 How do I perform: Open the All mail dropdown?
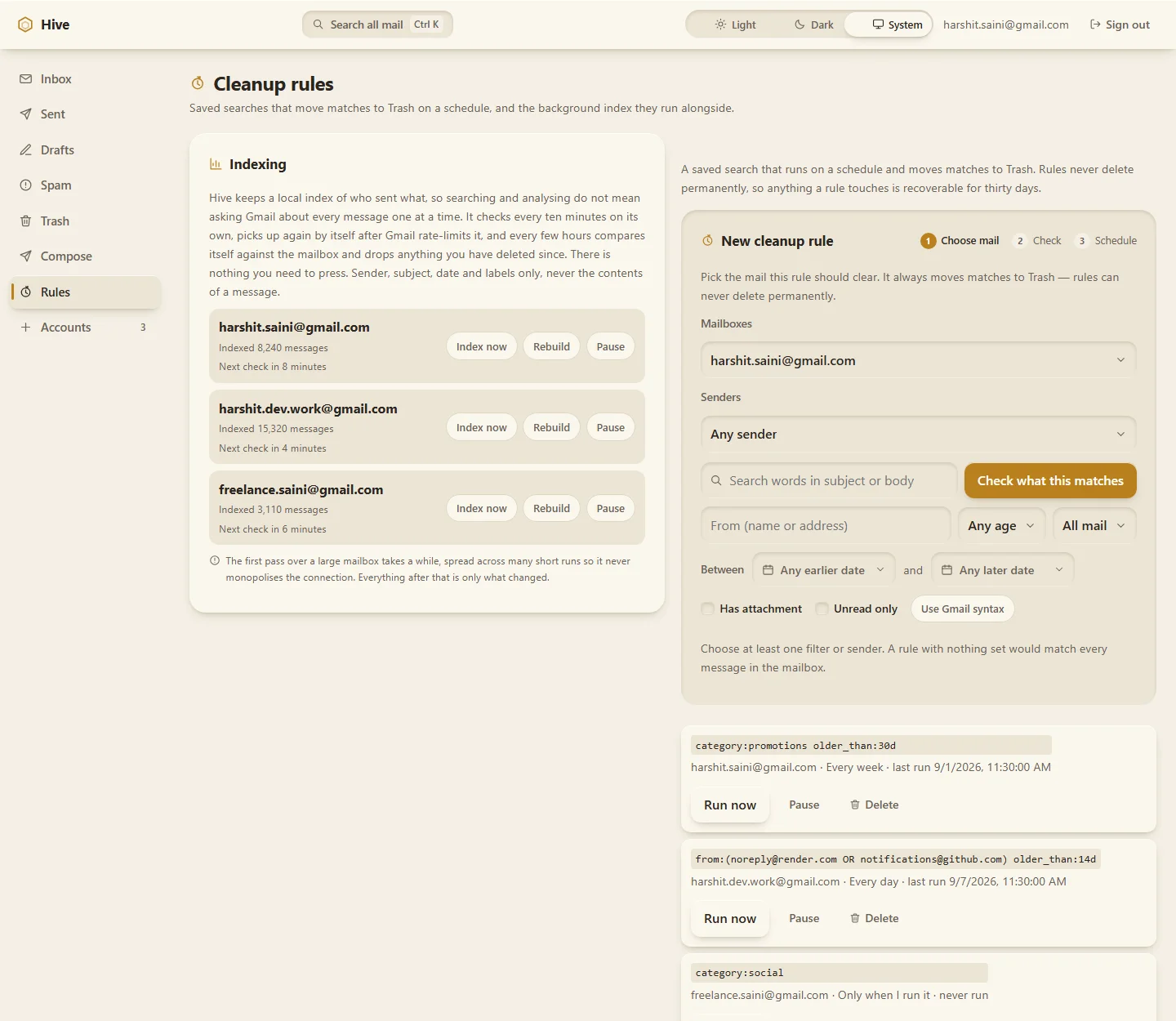tap(1094, 526)
